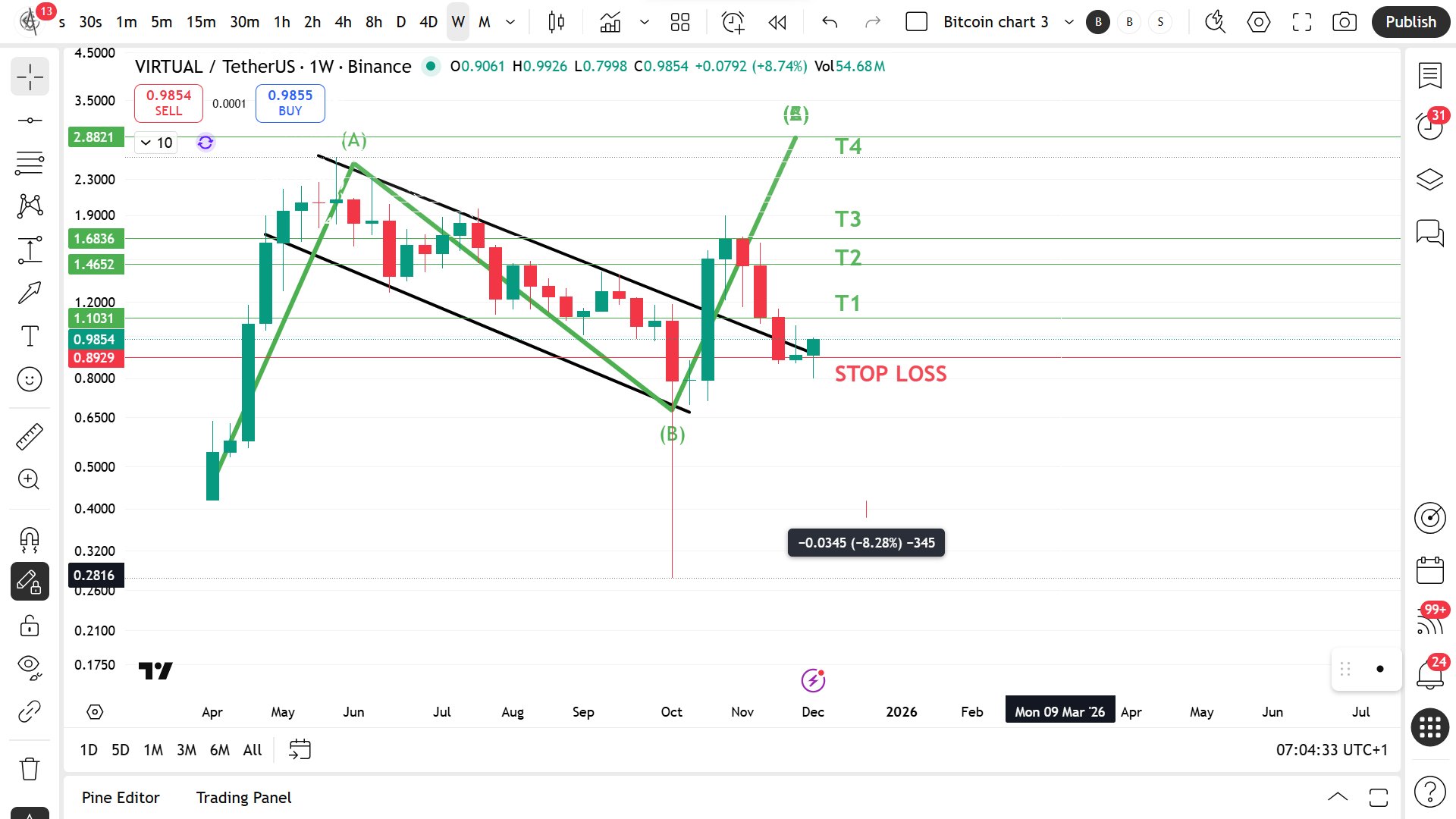Hide all drawings with eye icon
Screen dimensions: 1456x819
pyautogui.click(x=30, y=666)
